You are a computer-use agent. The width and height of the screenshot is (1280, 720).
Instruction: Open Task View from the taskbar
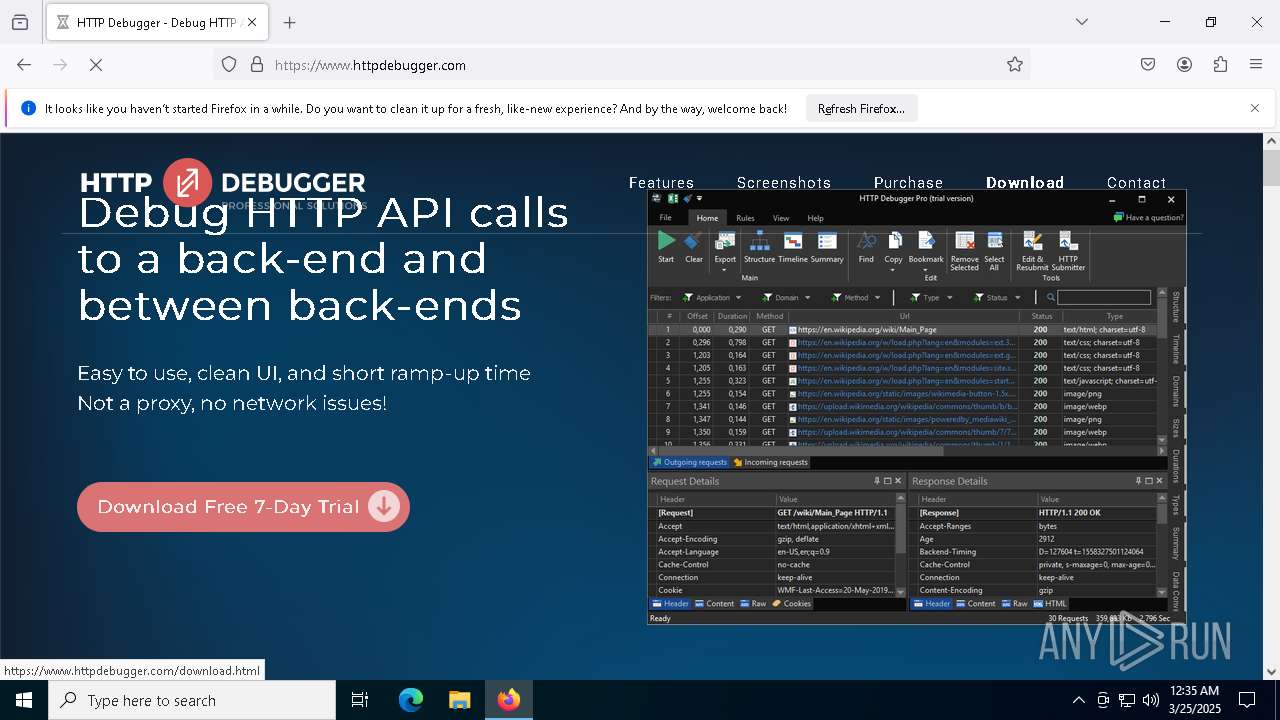tap(360, 700)
